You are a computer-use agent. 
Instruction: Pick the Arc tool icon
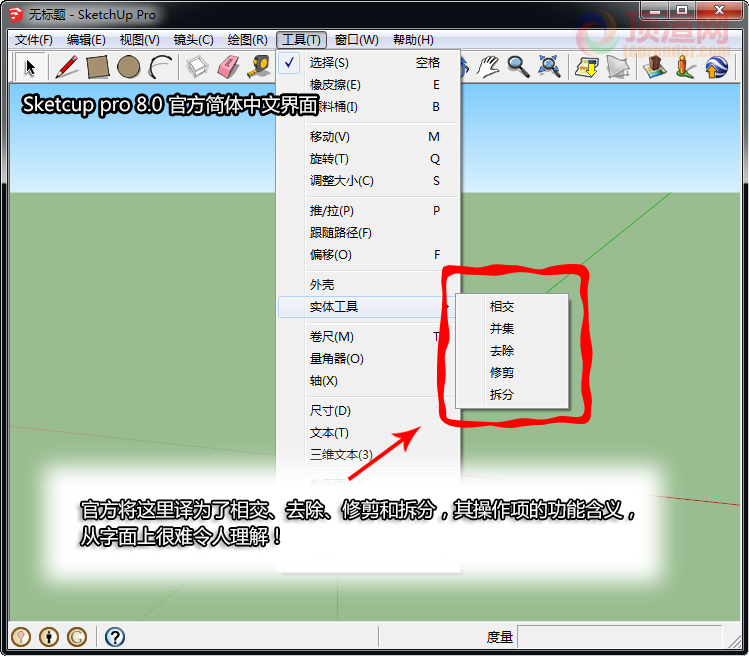[x=160, y=67]
